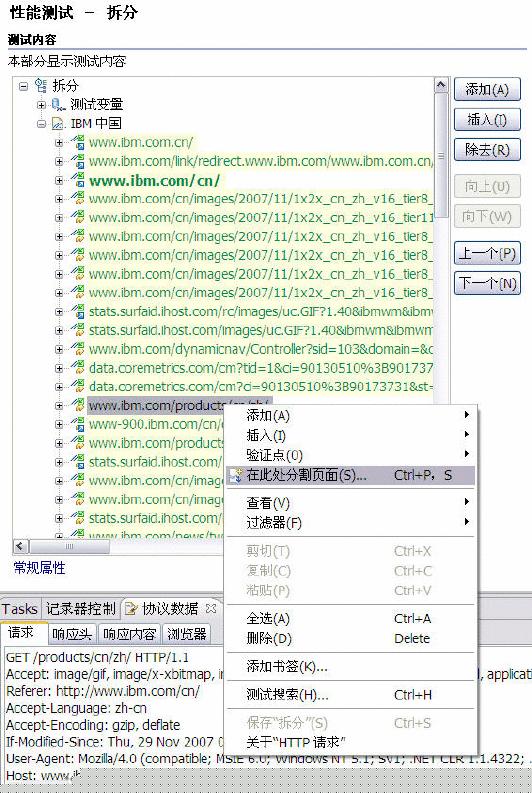This screenshot has width=532, height=793.
Task: Collapse the 拆分 root node
Action: 23,86
